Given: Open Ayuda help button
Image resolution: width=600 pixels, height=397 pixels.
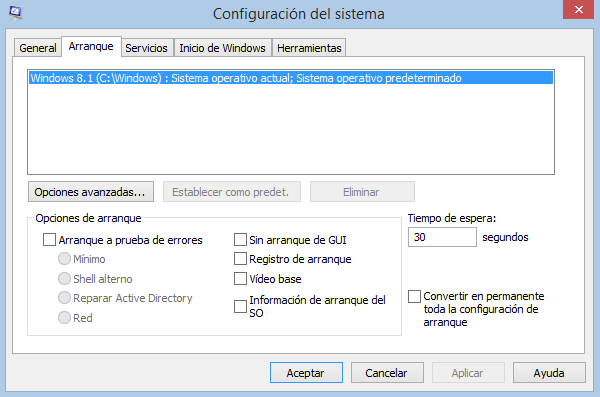Looking at the screenshot, I should pos(549,372).
